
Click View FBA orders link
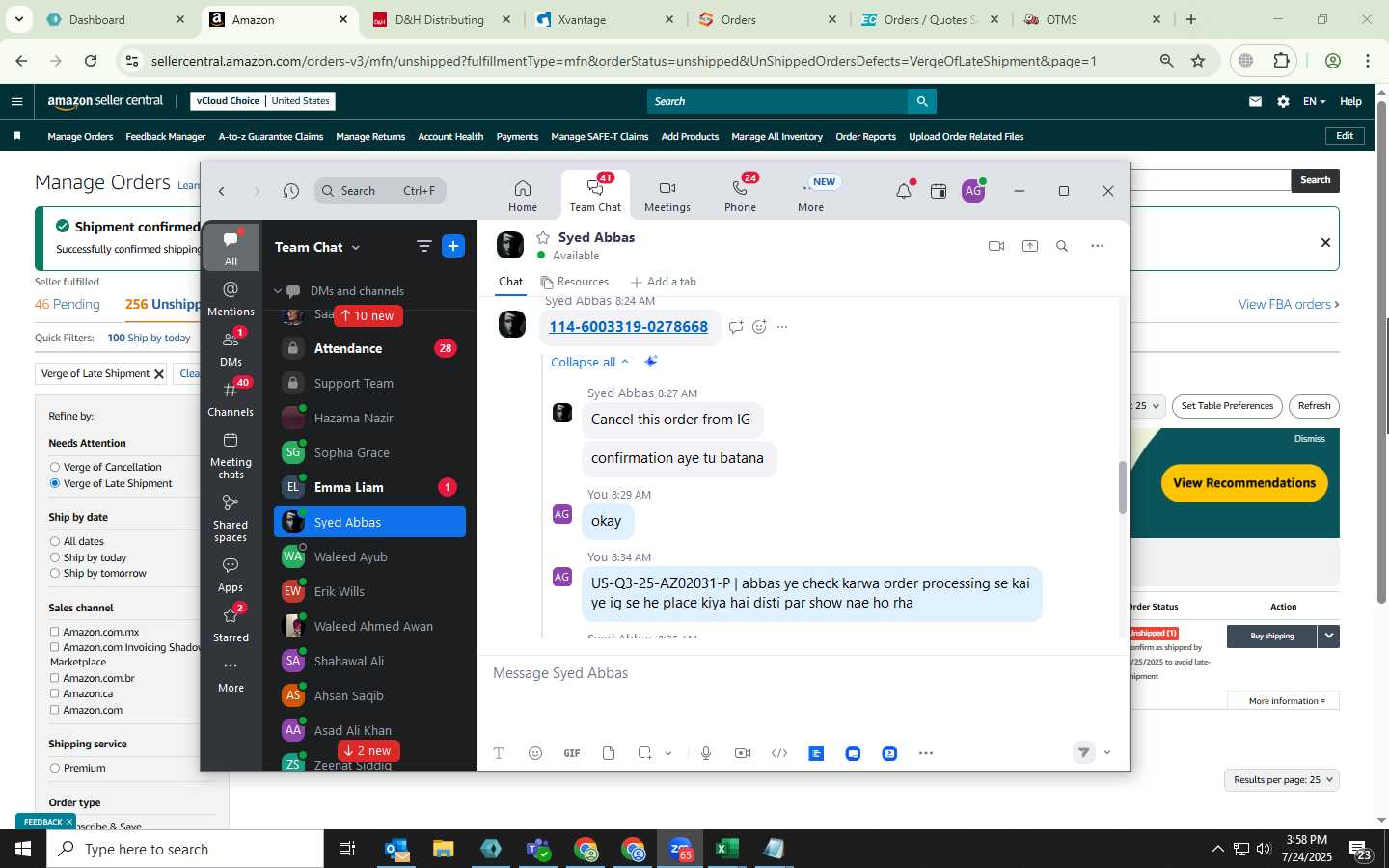(x=1289, y=304)
